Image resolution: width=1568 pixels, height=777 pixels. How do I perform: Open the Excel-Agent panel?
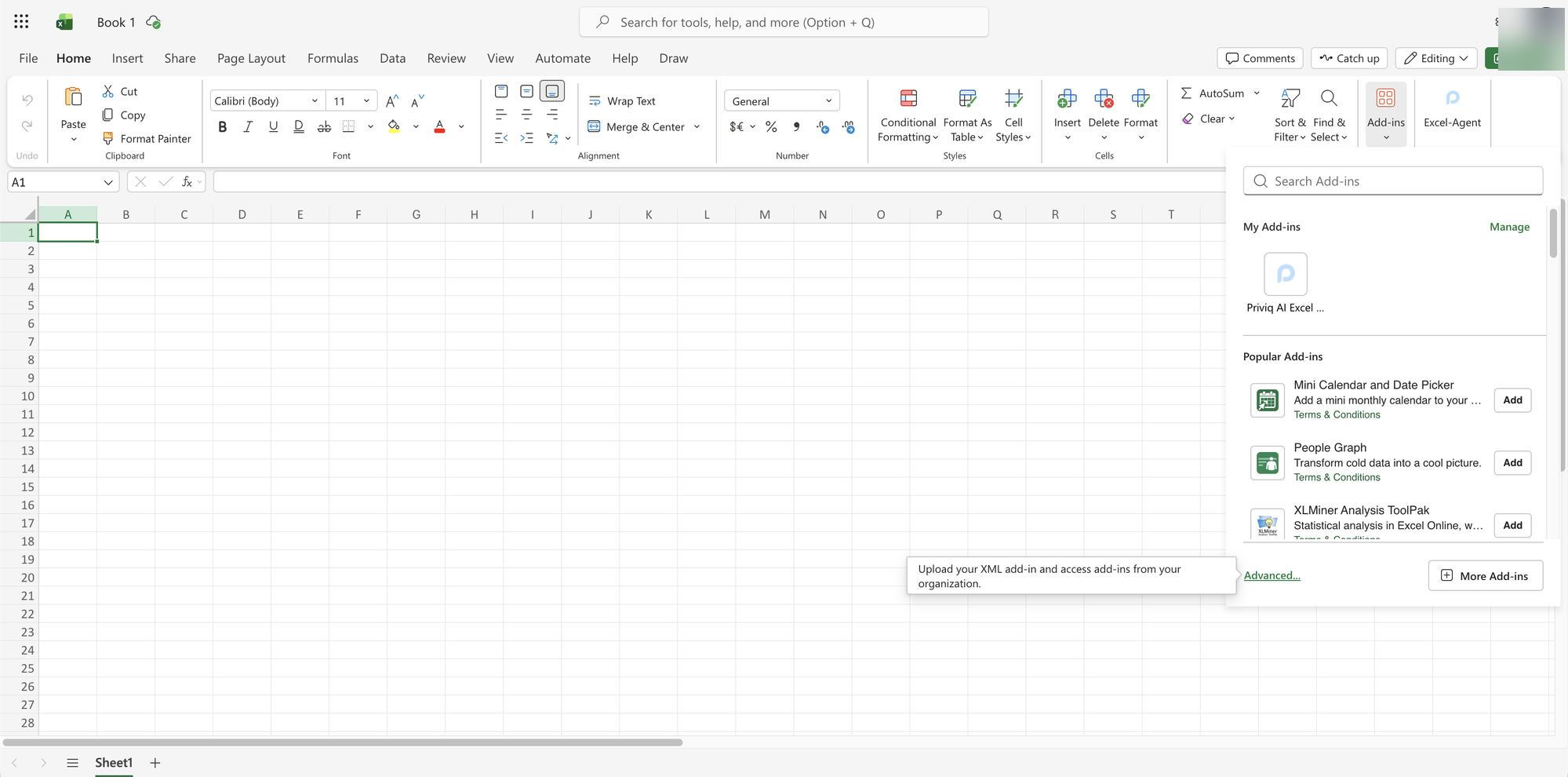(x=1451, y=110)
